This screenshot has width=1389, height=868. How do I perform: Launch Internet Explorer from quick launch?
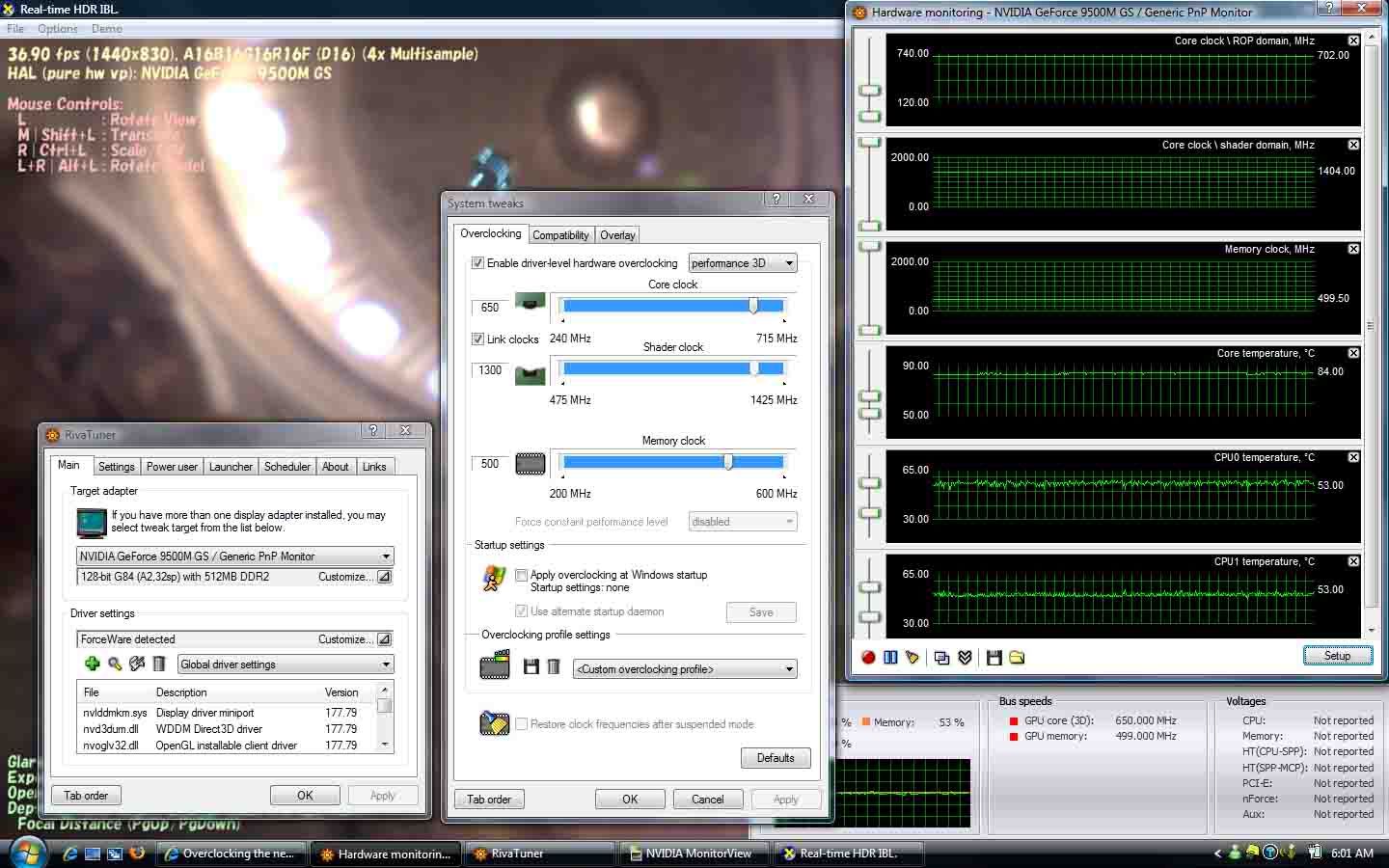70,854
